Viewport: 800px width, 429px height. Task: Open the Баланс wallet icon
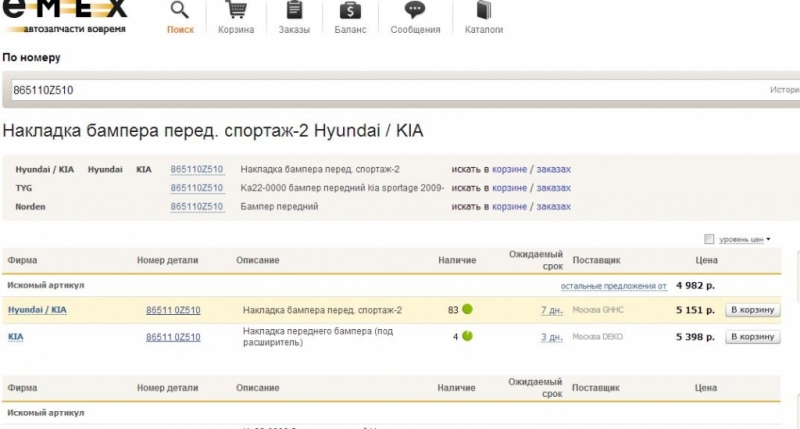coord(350,12)
